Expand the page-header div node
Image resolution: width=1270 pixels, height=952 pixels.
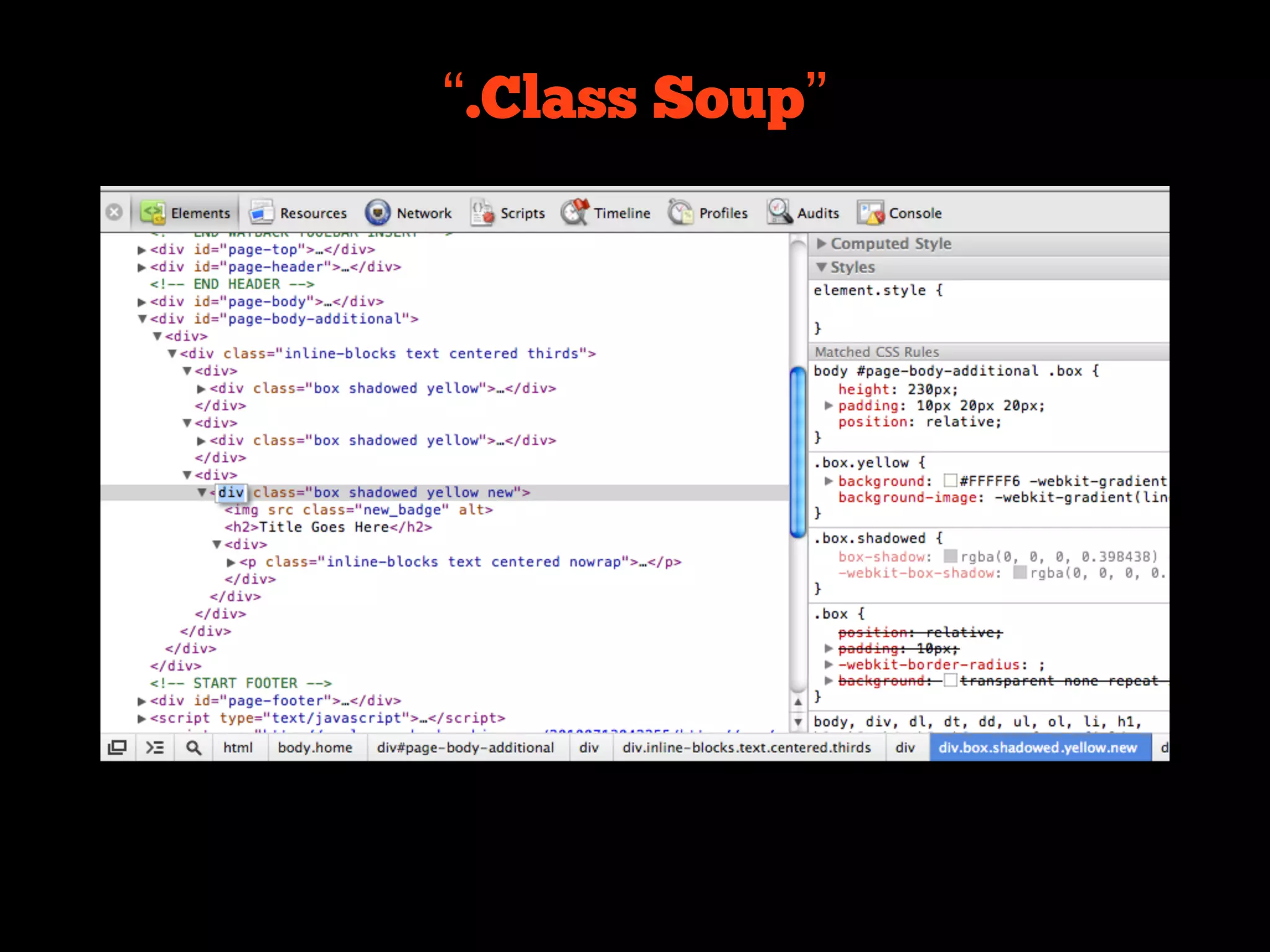tap(141, 268)
